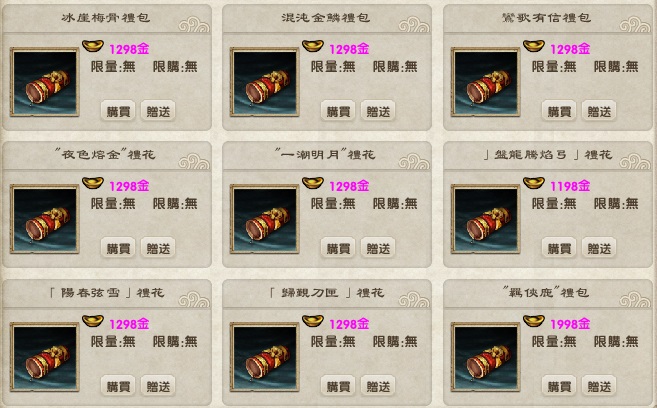Image resolution: width=657 pixels, height=408 pixels.
Task: Click 贈送 for the 1998金 羈俠鹿禮包
Action: (599, 386)
